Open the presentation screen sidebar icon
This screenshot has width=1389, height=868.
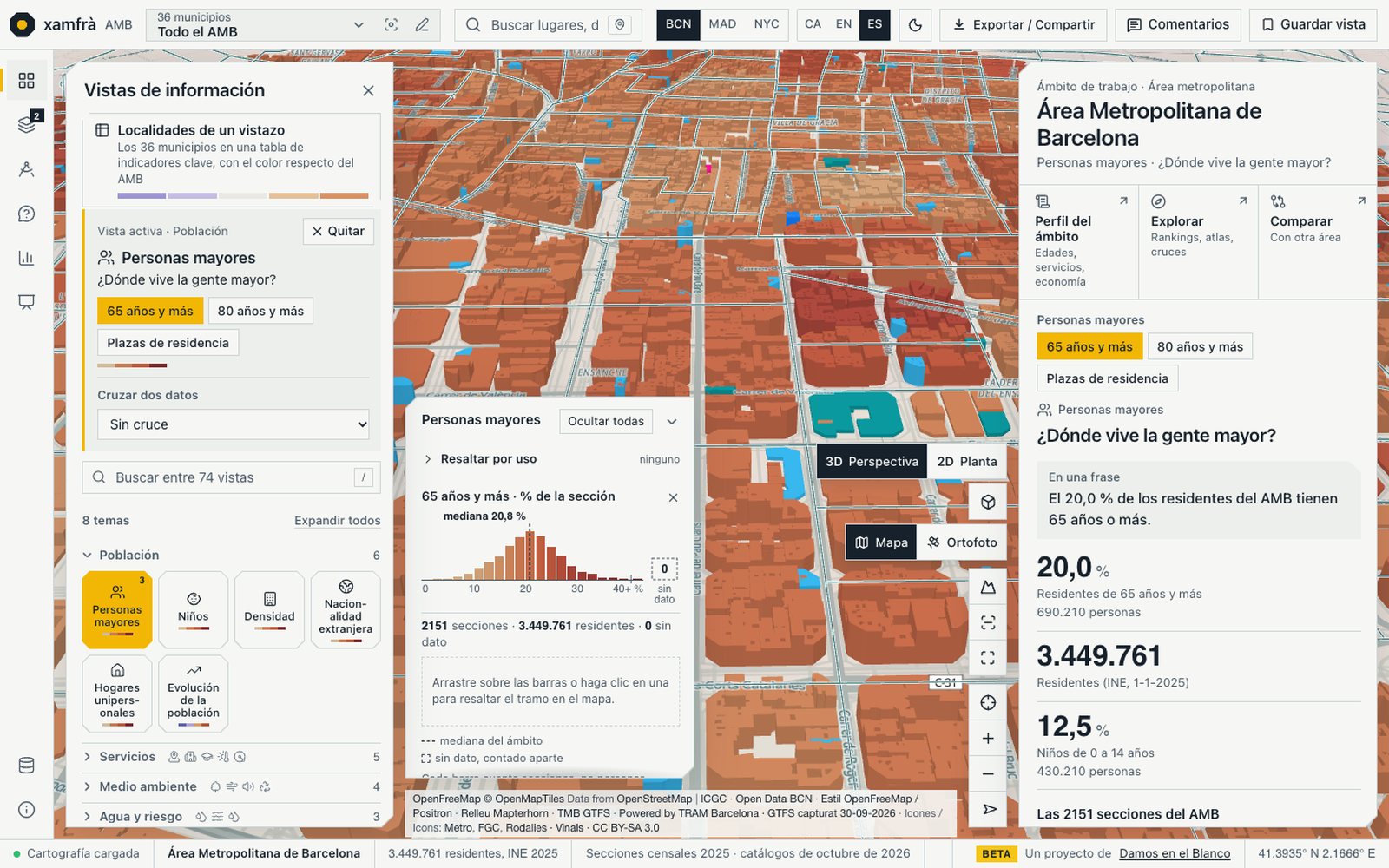[x=26, y=302]
